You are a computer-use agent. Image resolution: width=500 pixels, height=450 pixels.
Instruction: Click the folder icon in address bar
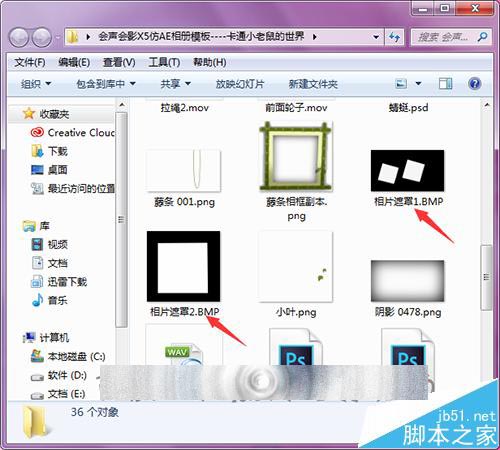pyautogui.click(x=72, y=37)
